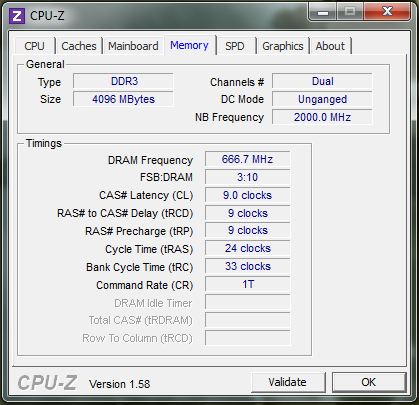Minimize the CPU-Z window

pos(323,12)
